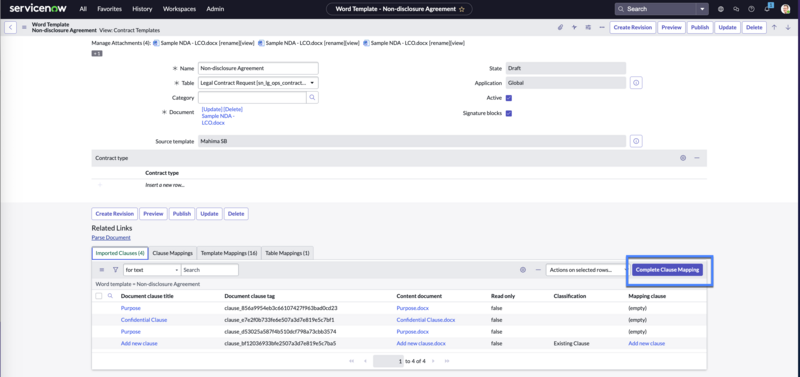
Task: Click Create Revision in the form header
Action: tap(633, 28)
